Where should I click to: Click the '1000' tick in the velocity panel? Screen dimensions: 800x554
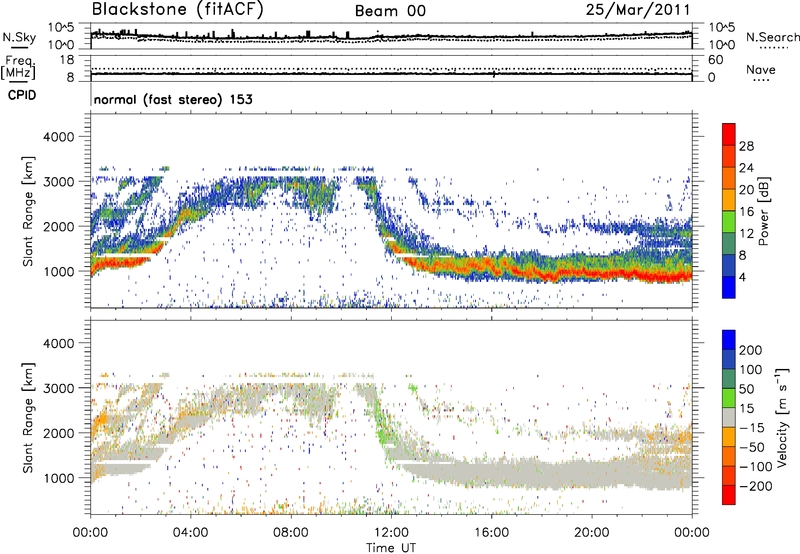(58, 478)
